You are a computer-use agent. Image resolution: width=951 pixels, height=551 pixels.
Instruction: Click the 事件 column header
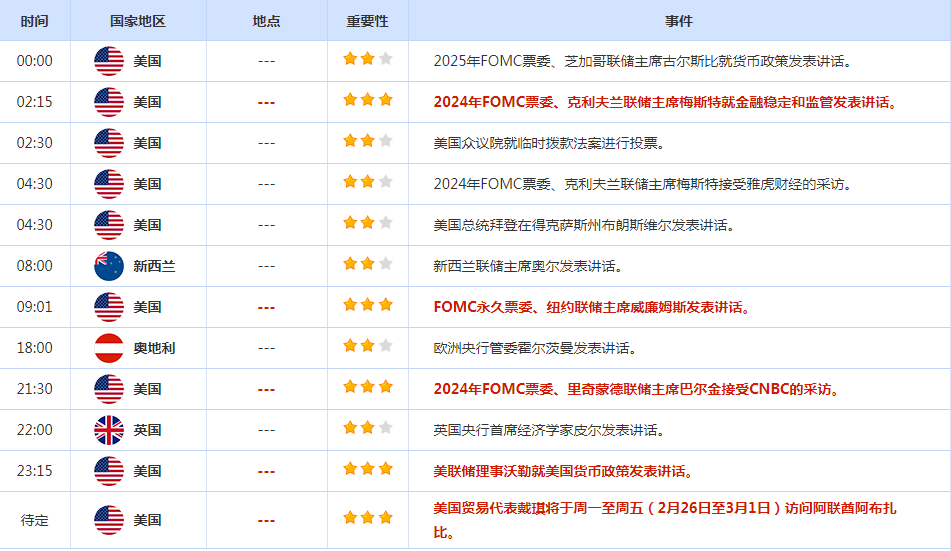[x=679, y=21]
